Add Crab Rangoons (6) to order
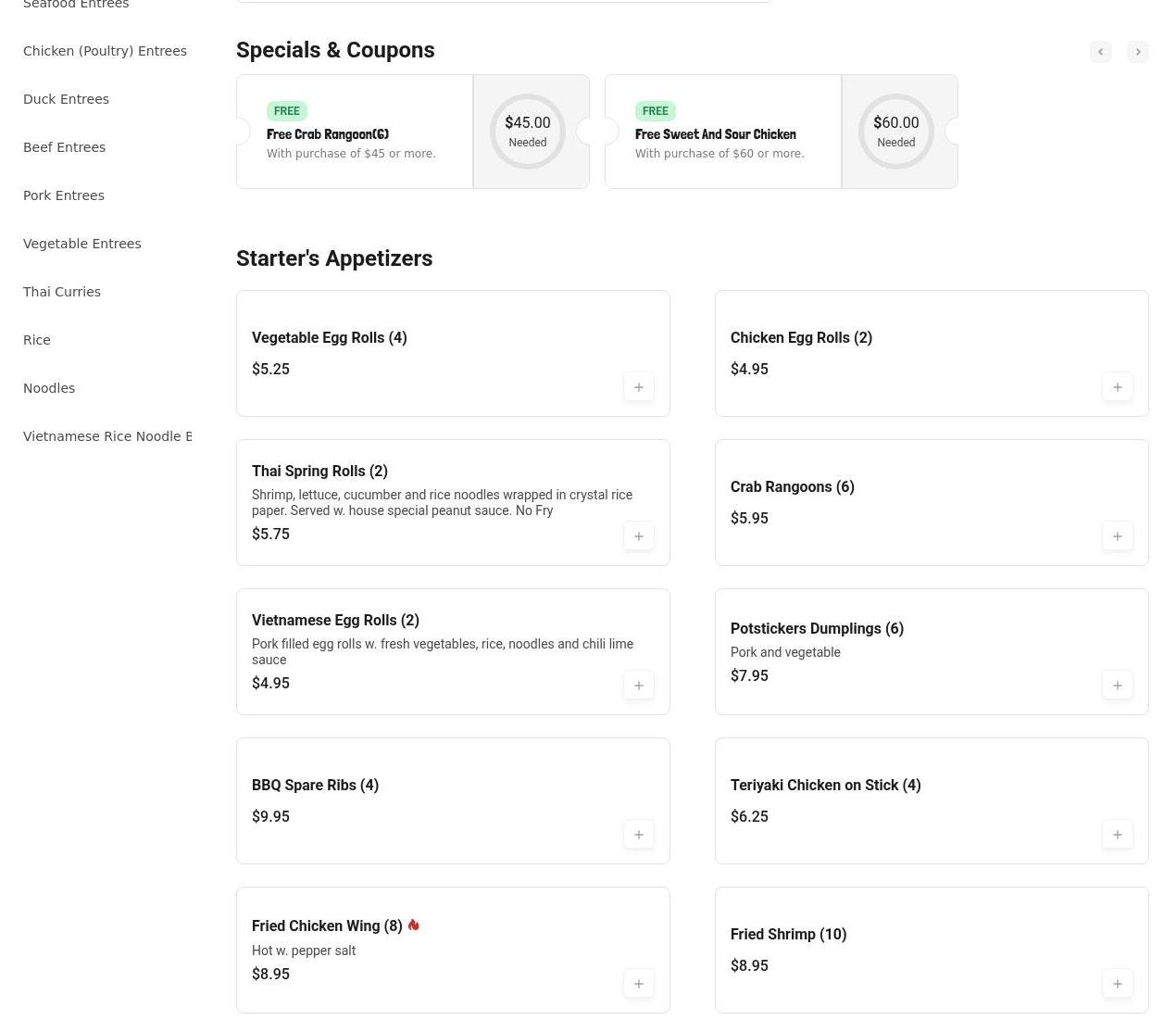 1117,536
